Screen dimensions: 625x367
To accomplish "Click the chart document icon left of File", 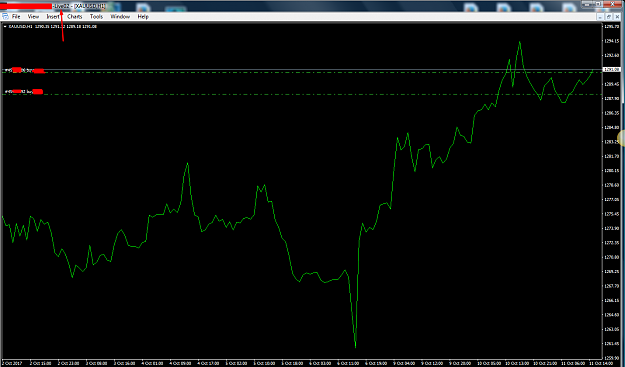I will click(5, 17).
